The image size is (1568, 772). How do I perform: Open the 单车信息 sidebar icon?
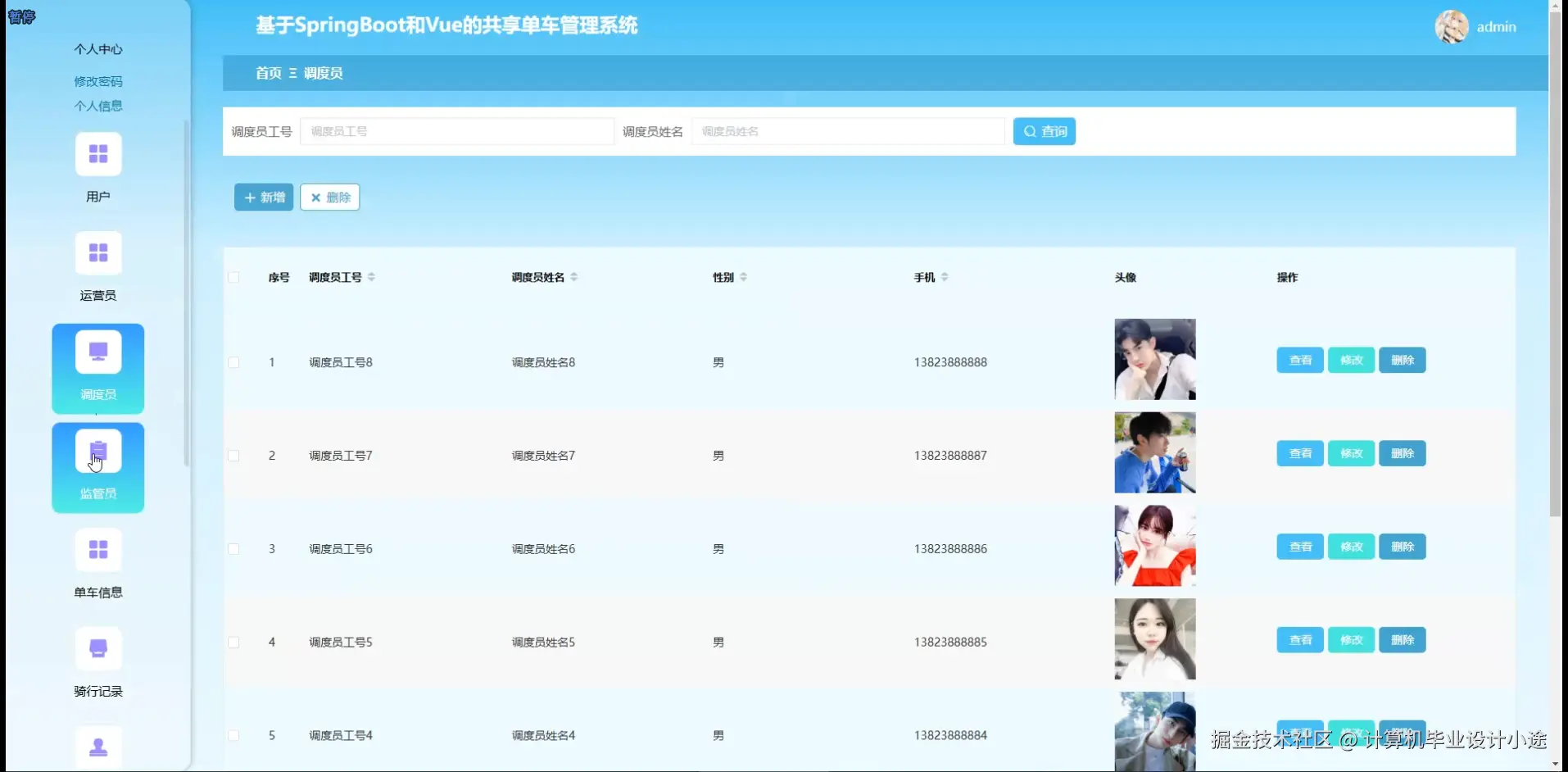98,549
